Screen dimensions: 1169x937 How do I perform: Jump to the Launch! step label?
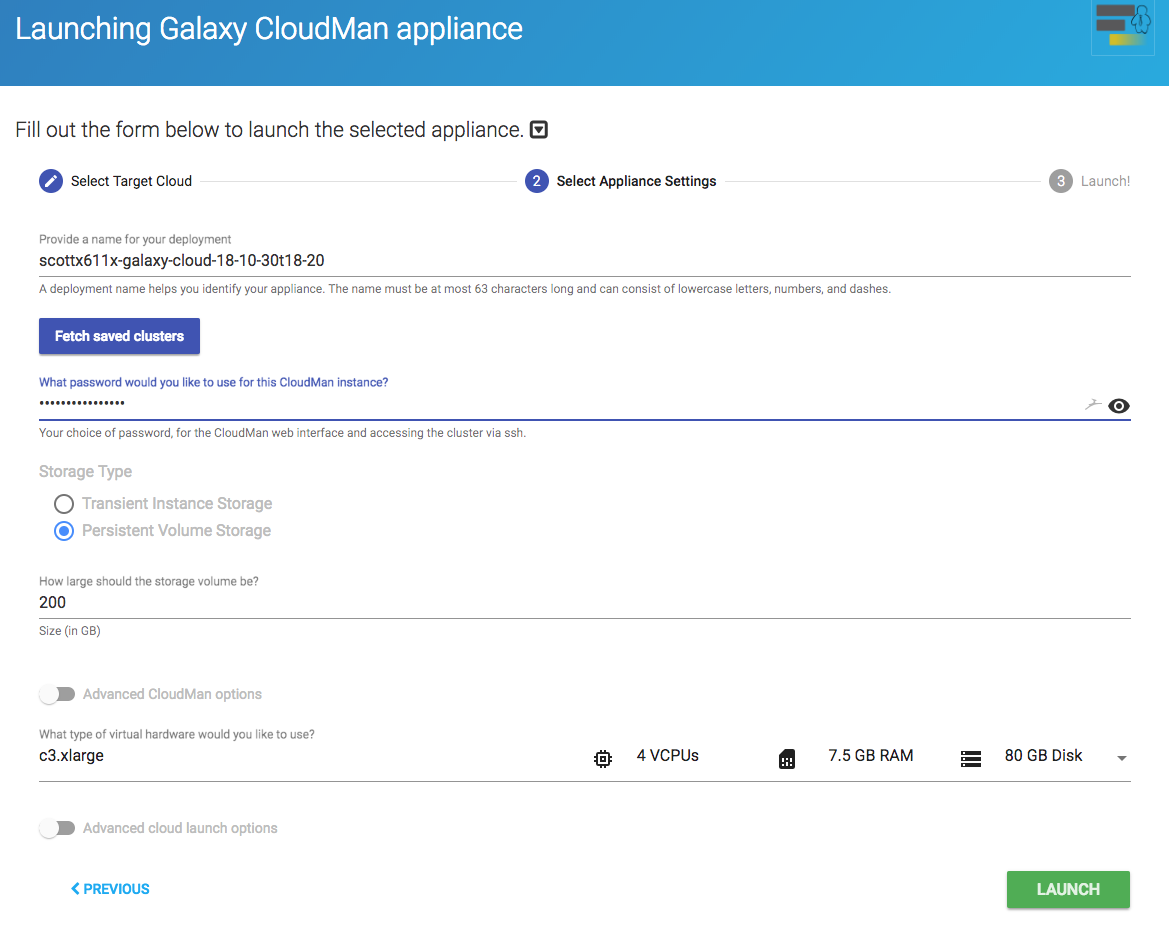1105,181
